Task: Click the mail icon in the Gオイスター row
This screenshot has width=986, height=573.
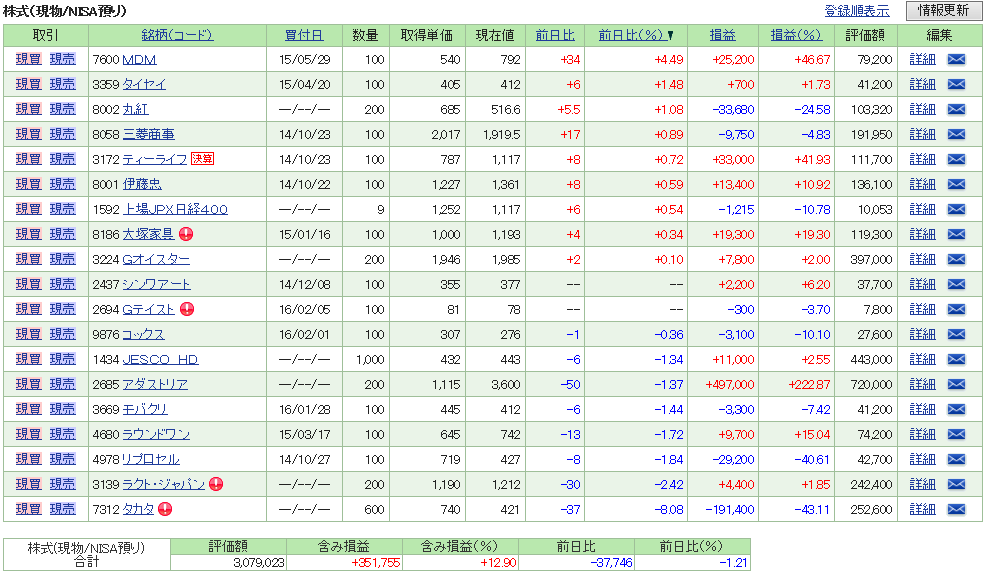Action: tap(956, 259)
